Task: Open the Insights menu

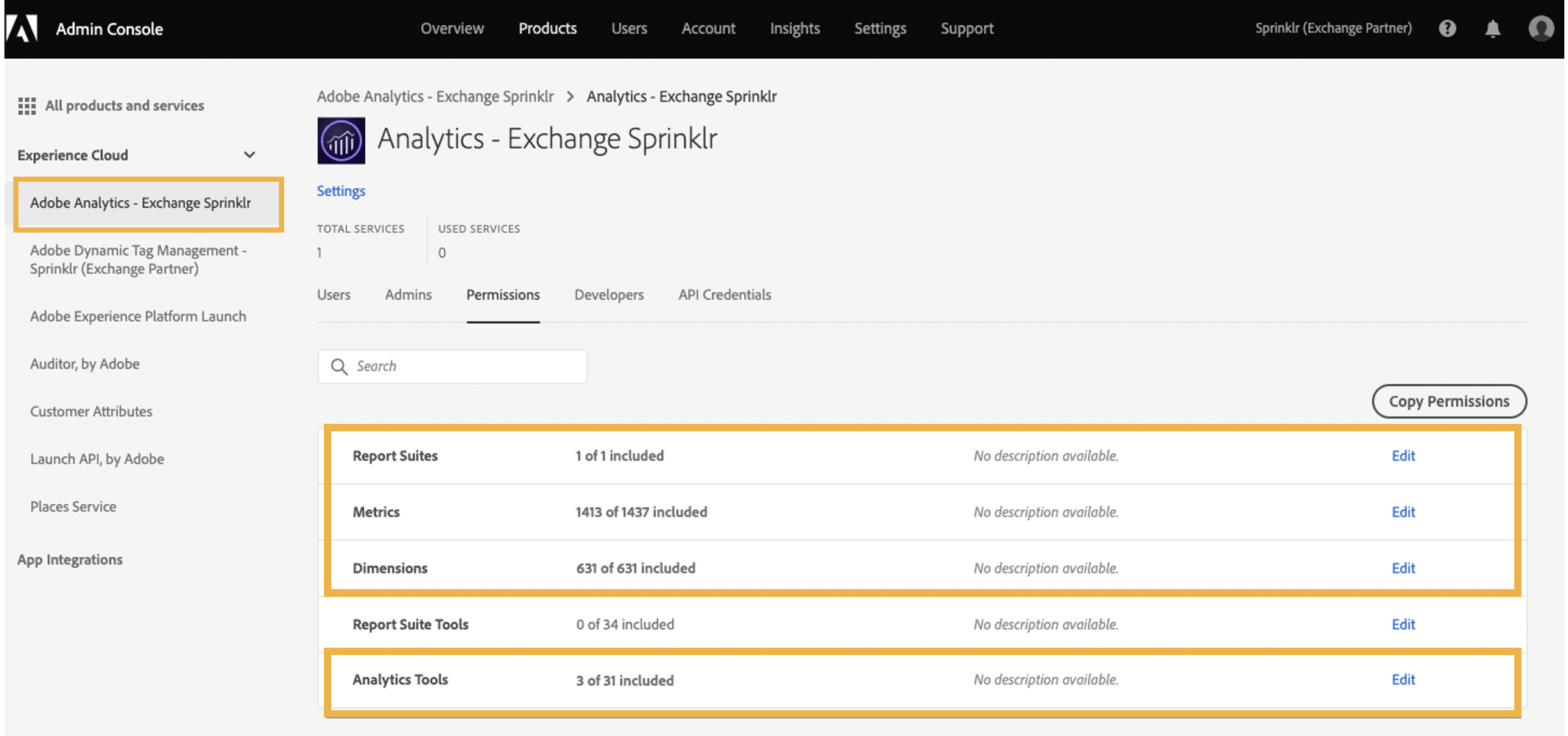Action: pos(795,29)
